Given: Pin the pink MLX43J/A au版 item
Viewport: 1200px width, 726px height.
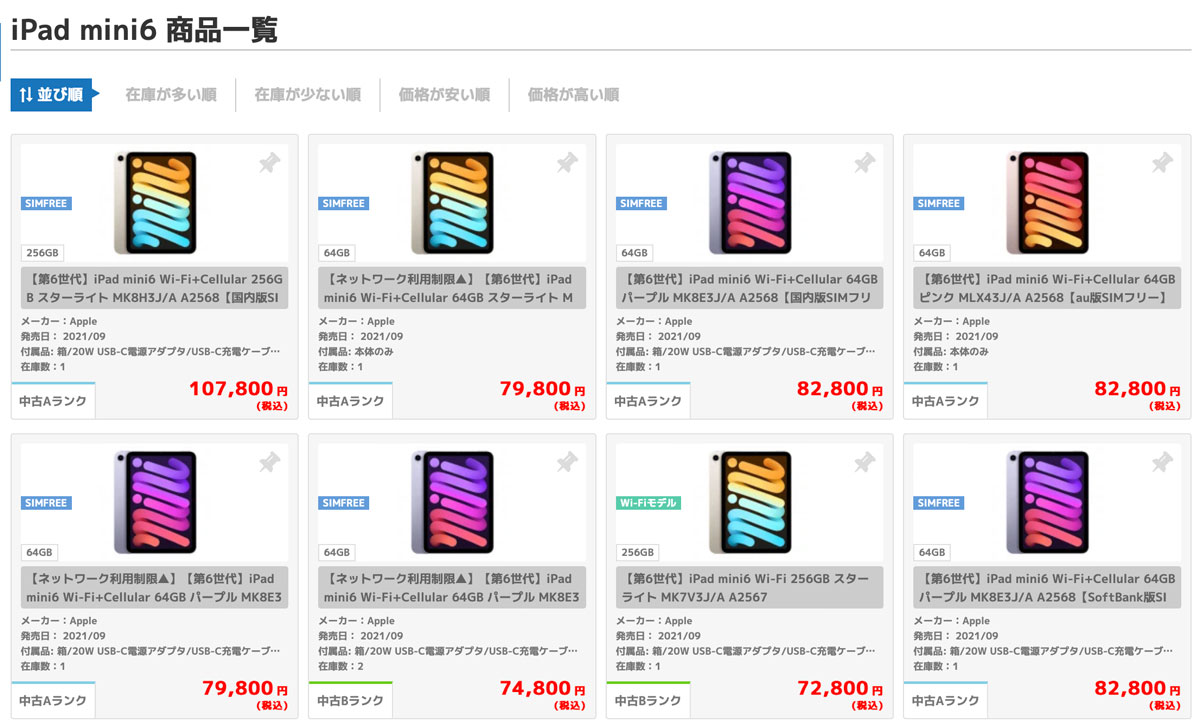Looking at the screenshot, I should tap(1162, 163).
